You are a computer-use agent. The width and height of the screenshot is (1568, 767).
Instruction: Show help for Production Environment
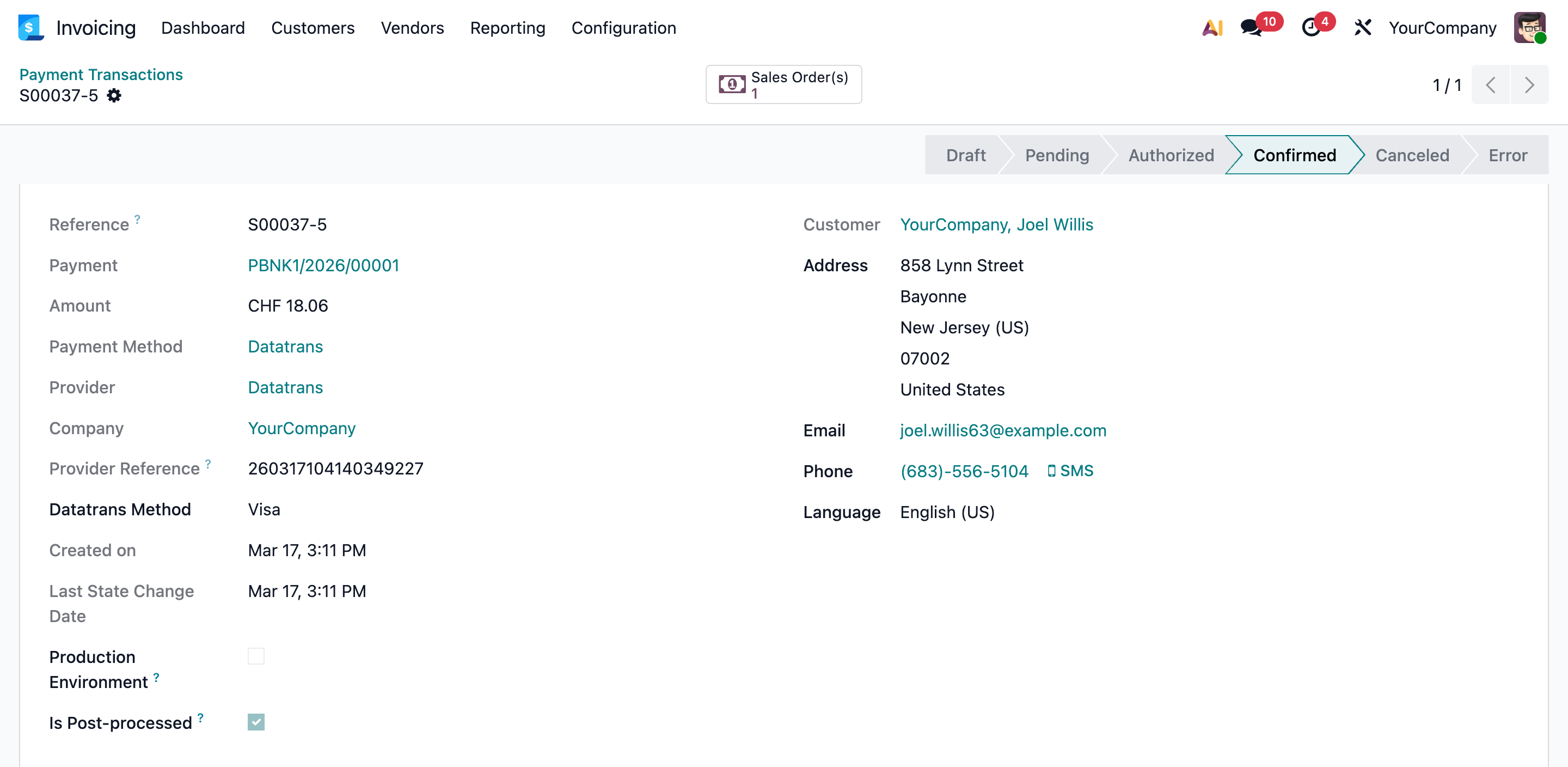point(156,677)
